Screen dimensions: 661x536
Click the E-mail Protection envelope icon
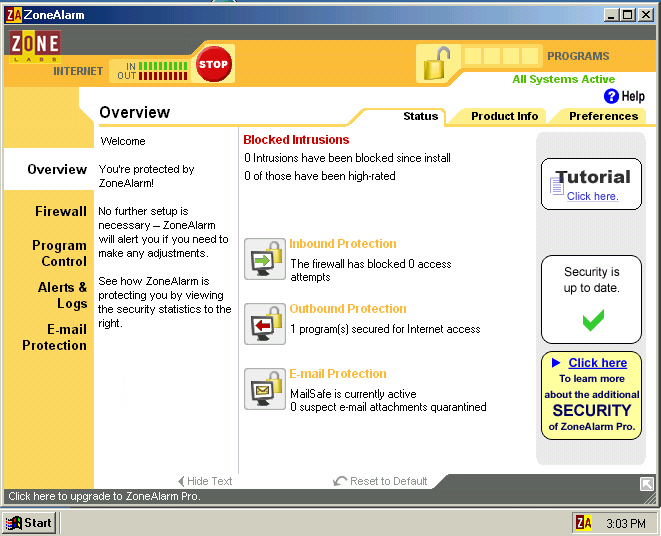[x=265, y=389]
